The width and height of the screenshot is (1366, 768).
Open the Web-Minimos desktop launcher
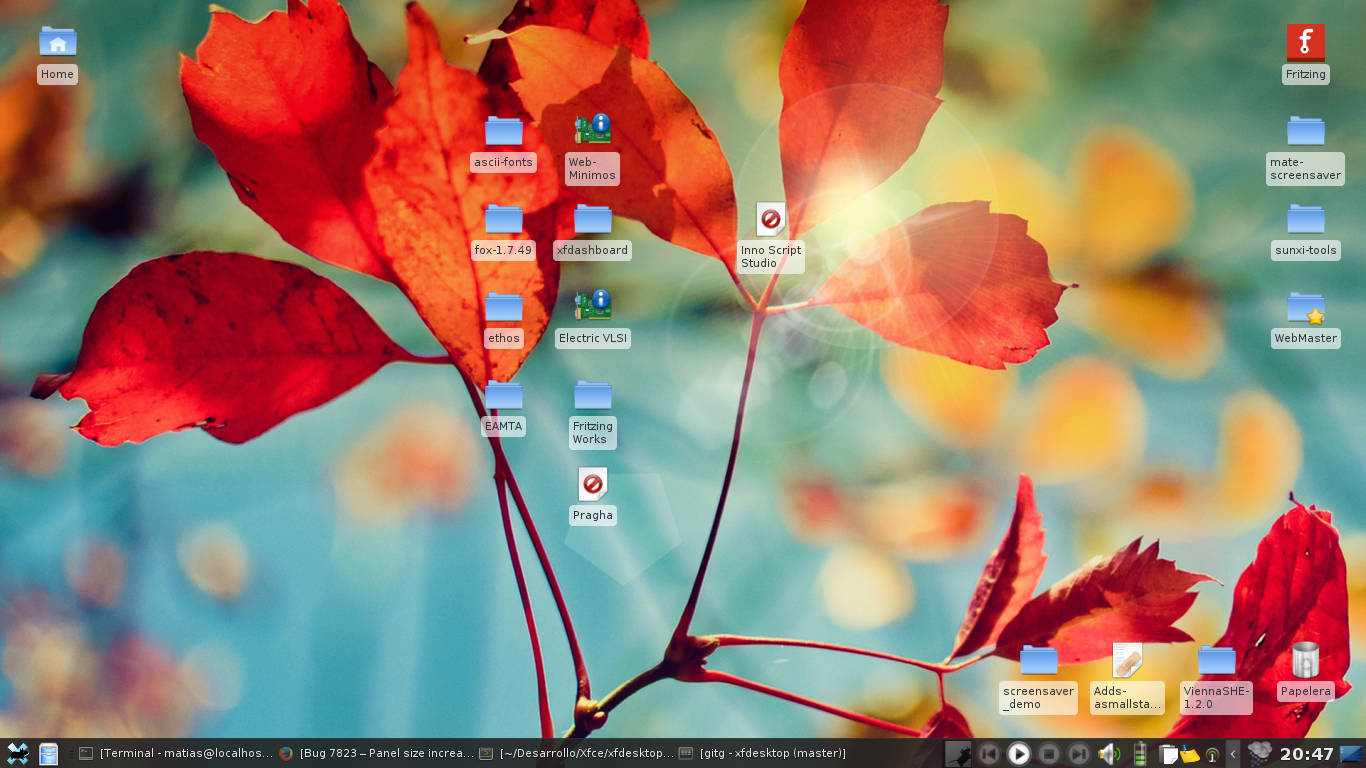(x=593, y=130)
